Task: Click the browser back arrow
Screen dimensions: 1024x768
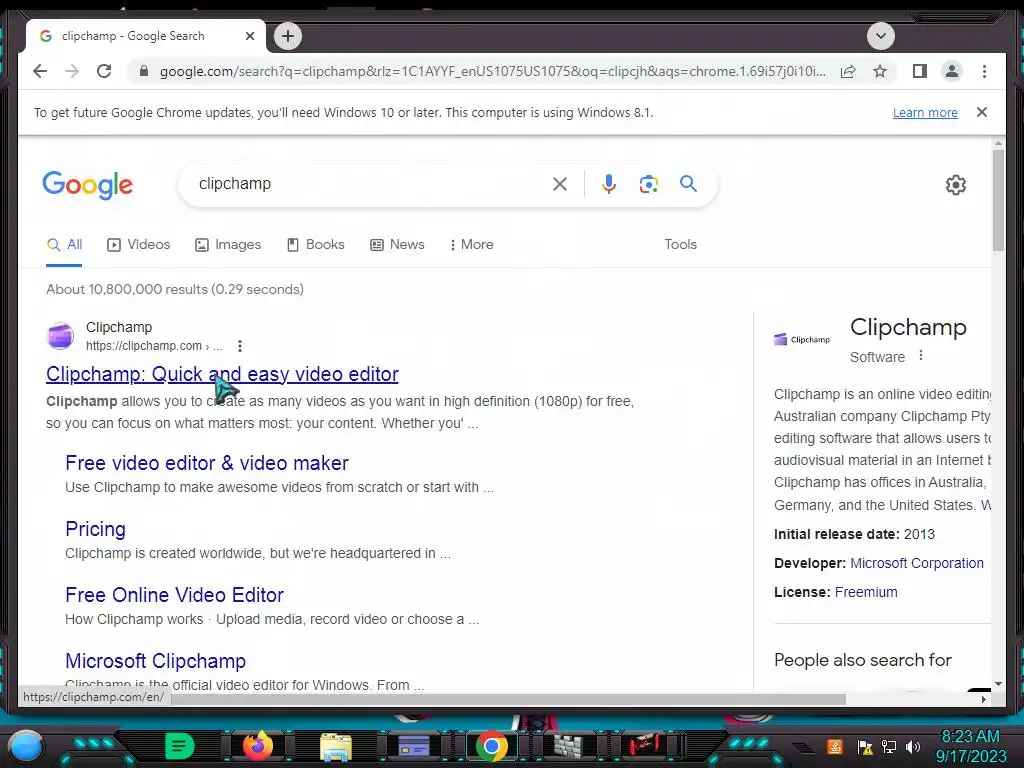Action: point(40,71)
